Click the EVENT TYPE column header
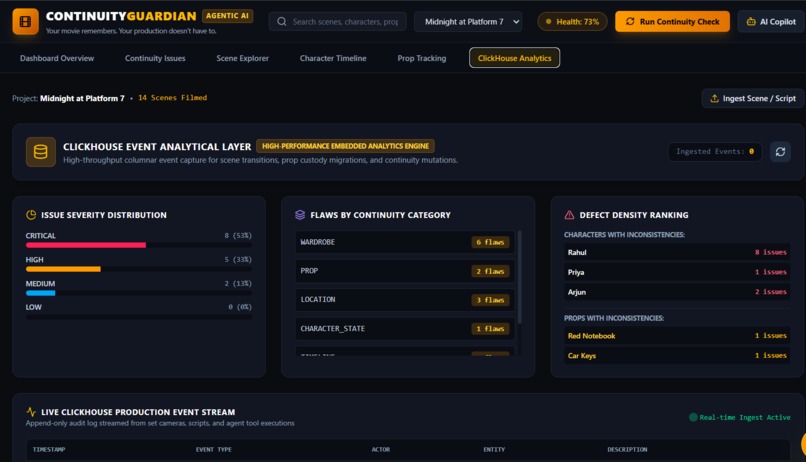This screenshot has width=806, height=462. 213,450
